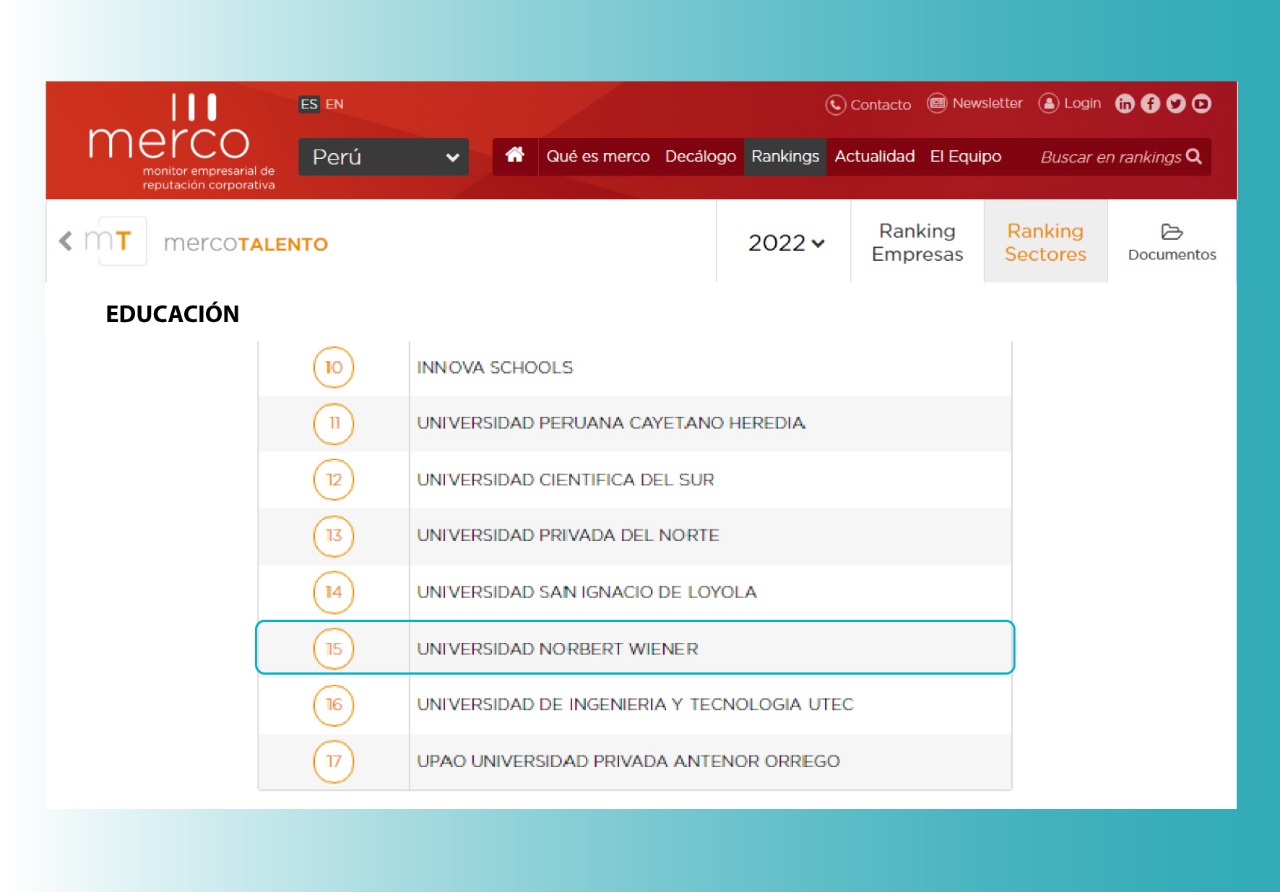1280x892 pixels.
Task: Select Universidad de Ingenieria y Tecnologia UTEC
Action: click(635, 705)
